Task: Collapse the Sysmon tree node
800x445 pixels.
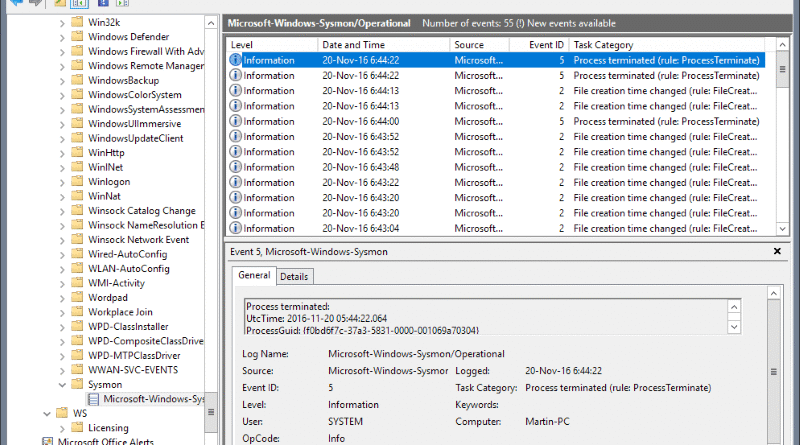Action: click(61, 384)
